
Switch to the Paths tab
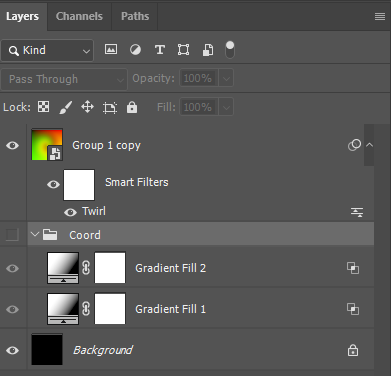(135, 16)
